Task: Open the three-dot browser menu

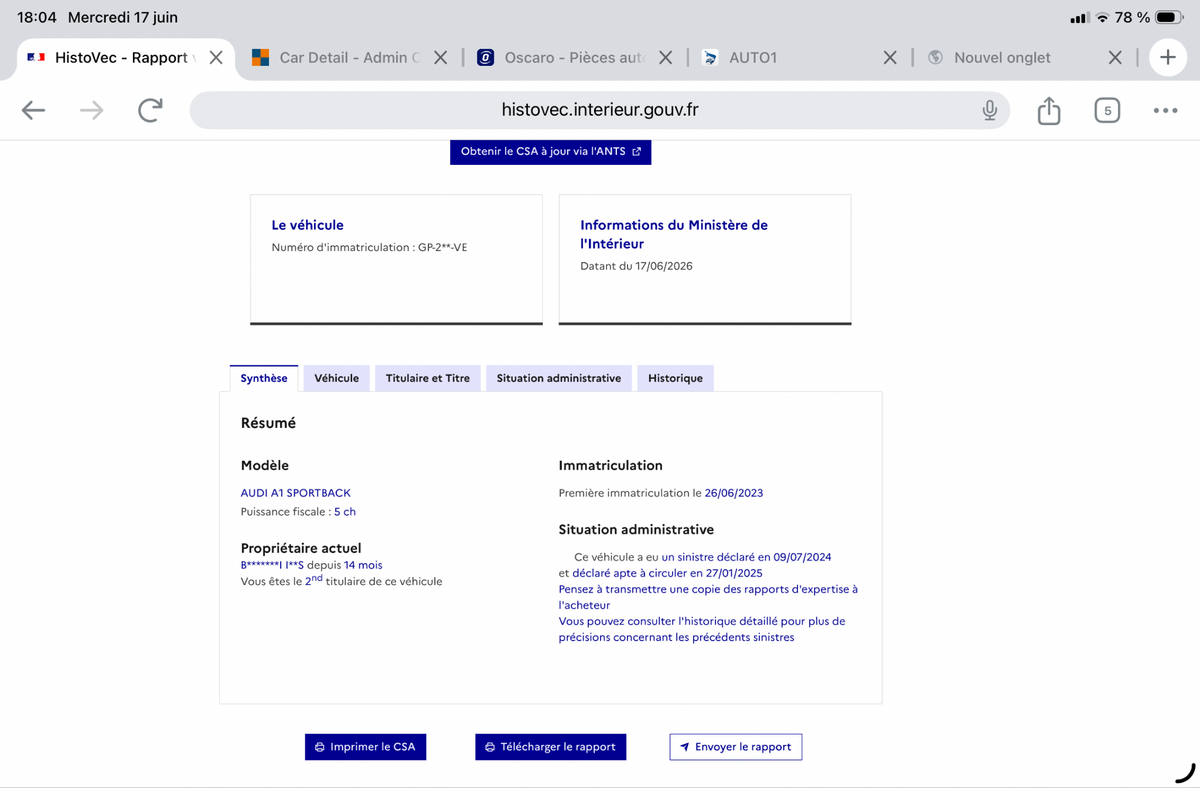Action: point(1165,110)
